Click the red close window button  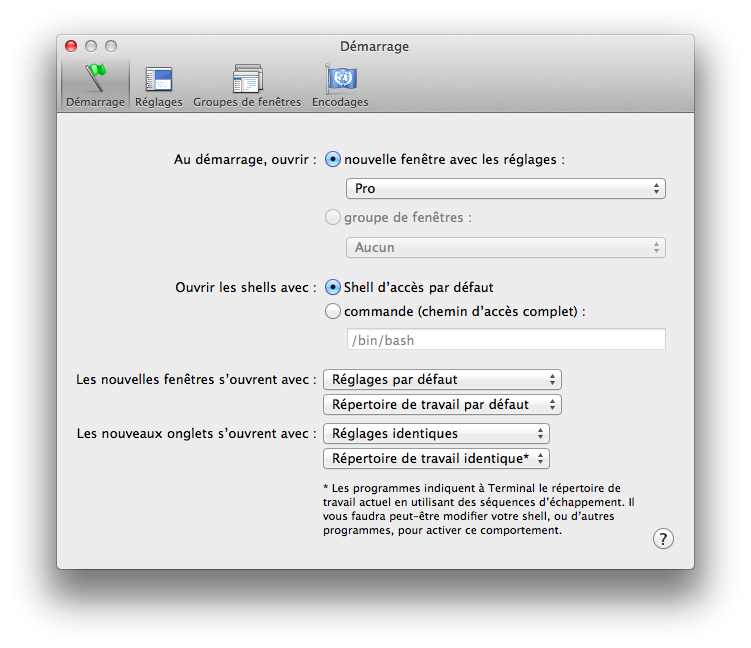pyautogui.click(x=71, y=46)
